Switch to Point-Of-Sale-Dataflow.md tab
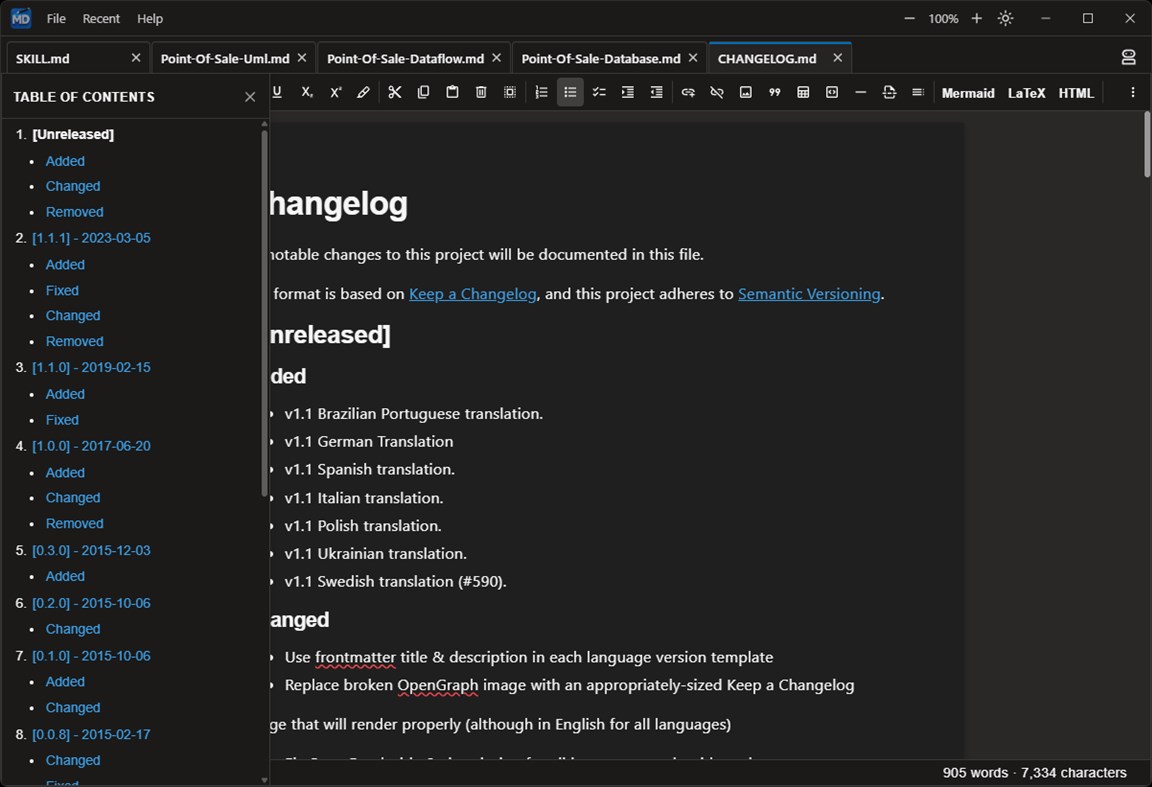 [414, 58]
